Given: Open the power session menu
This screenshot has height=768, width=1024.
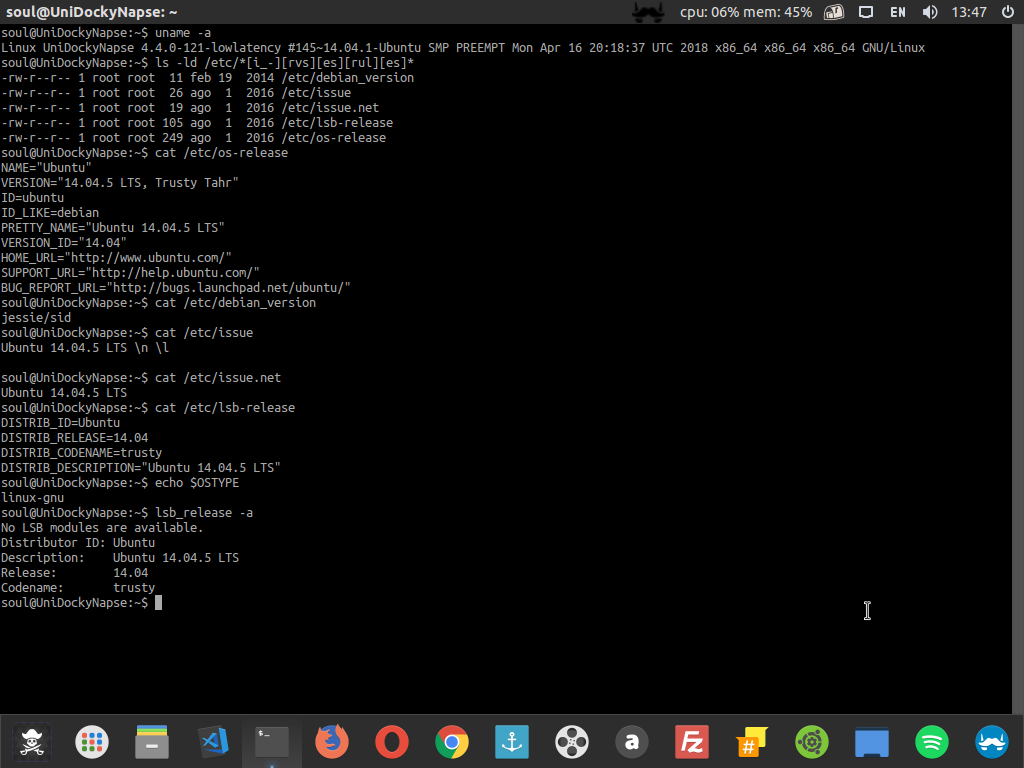Looking at the screenshot, I should [x=1008, y=12].
